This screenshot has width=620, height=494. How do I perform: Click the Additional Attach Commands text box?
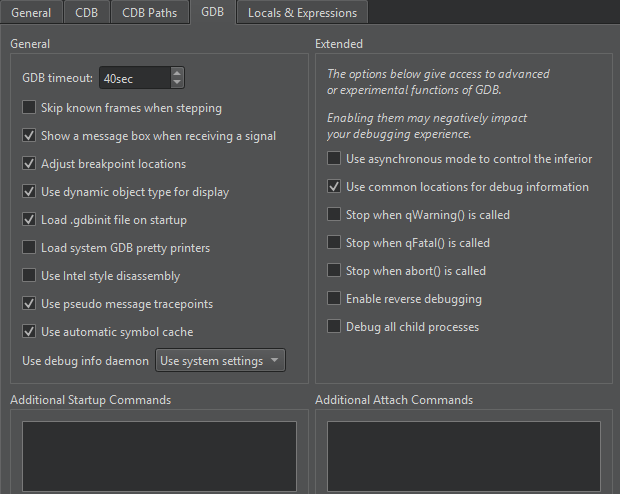464,456
